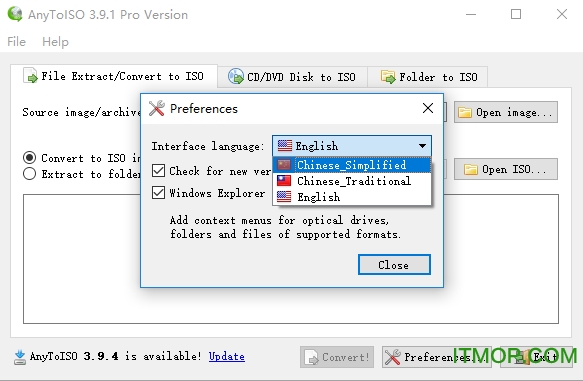Switch to File Extract/Convert to ISO tab
Image resolution: width=583 pixels, height=381 pixels.
coord(114,76)
